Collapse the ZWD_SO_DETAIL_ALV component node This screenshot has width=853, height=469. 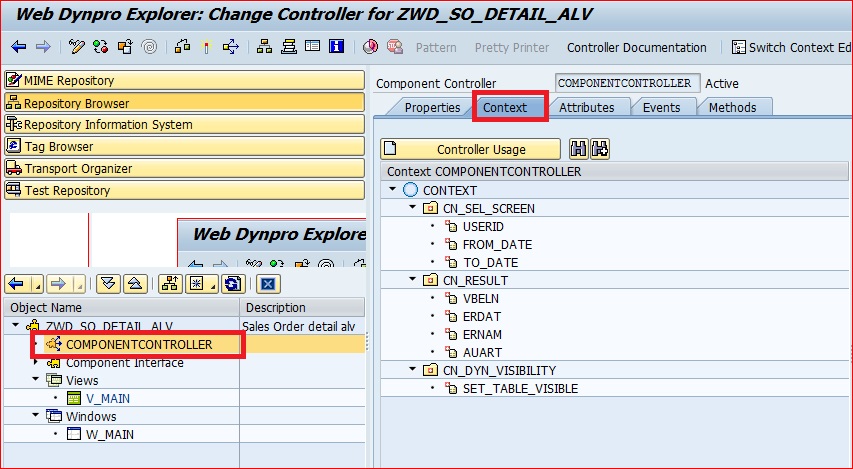(16, 325)
